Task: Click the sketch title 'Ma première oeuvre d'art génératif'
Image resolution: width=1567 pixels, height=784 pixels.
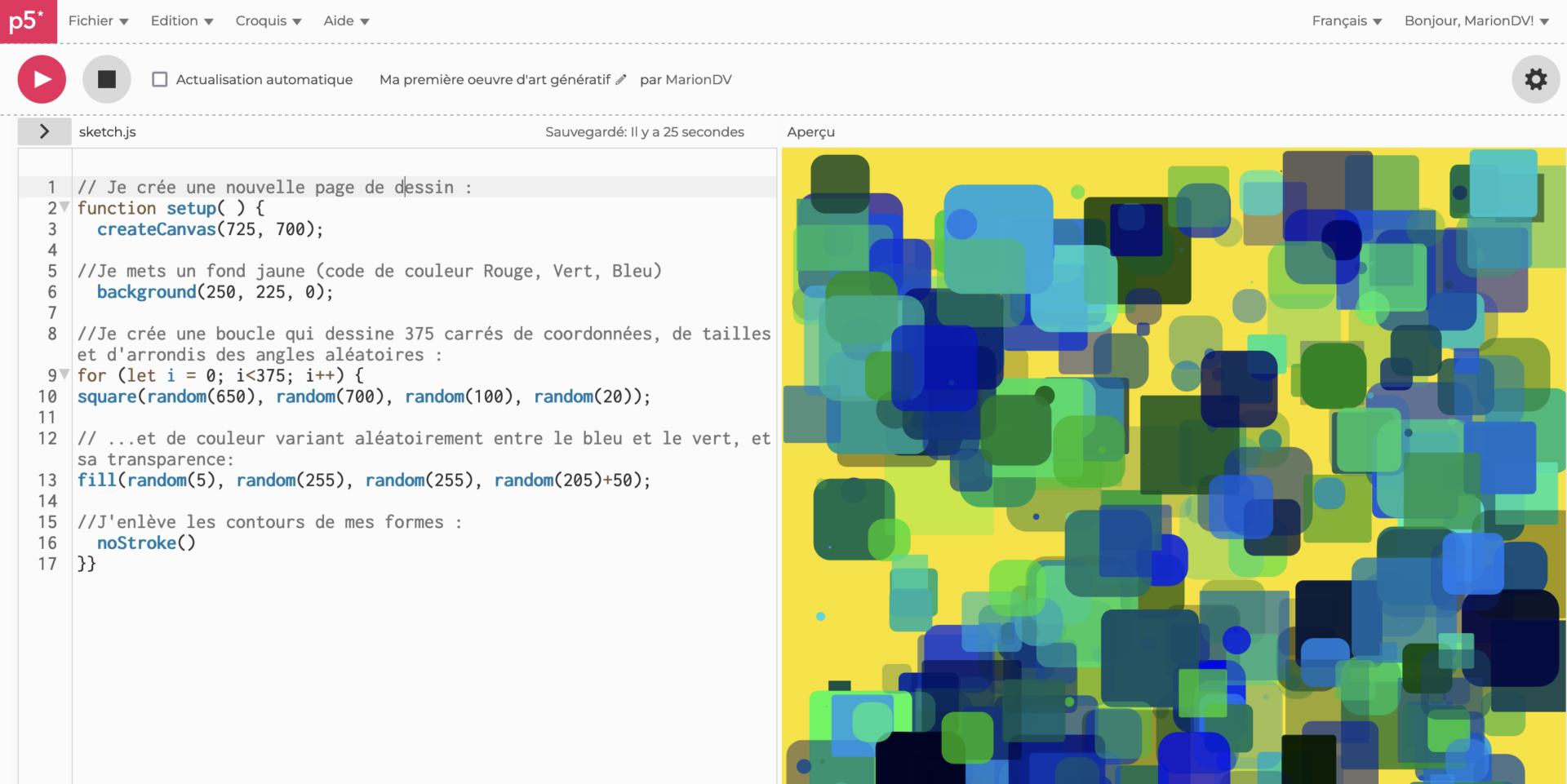Action: pos(495,80)
